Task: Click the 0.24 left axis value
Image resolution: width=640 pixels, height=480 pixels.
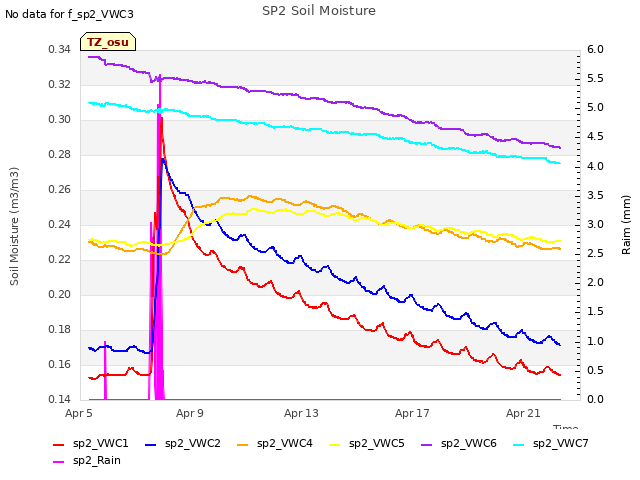Action: (60, 224)
